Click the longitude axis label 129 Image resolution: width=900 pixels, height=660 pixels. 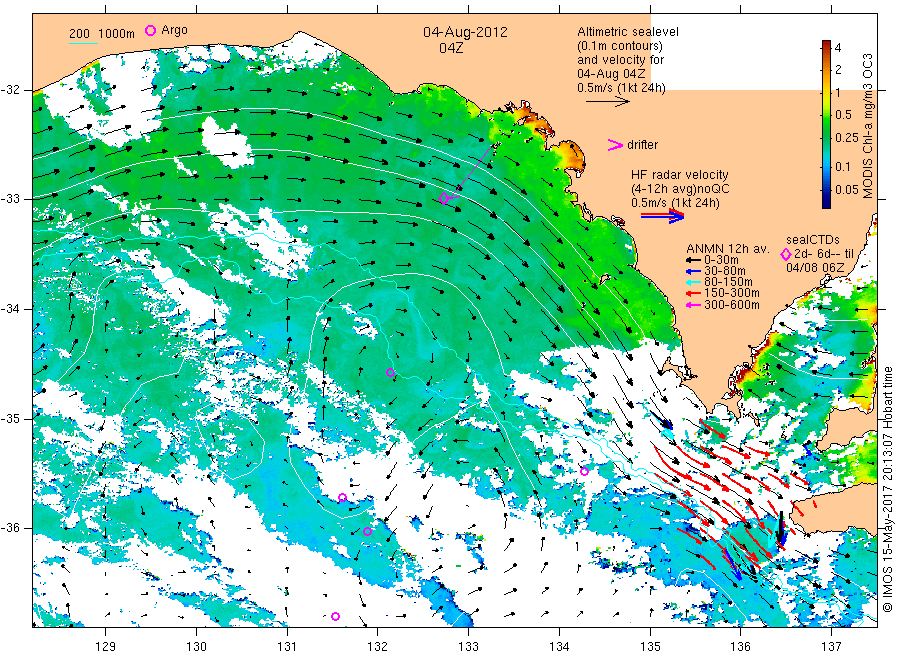(x=106, y=647)
